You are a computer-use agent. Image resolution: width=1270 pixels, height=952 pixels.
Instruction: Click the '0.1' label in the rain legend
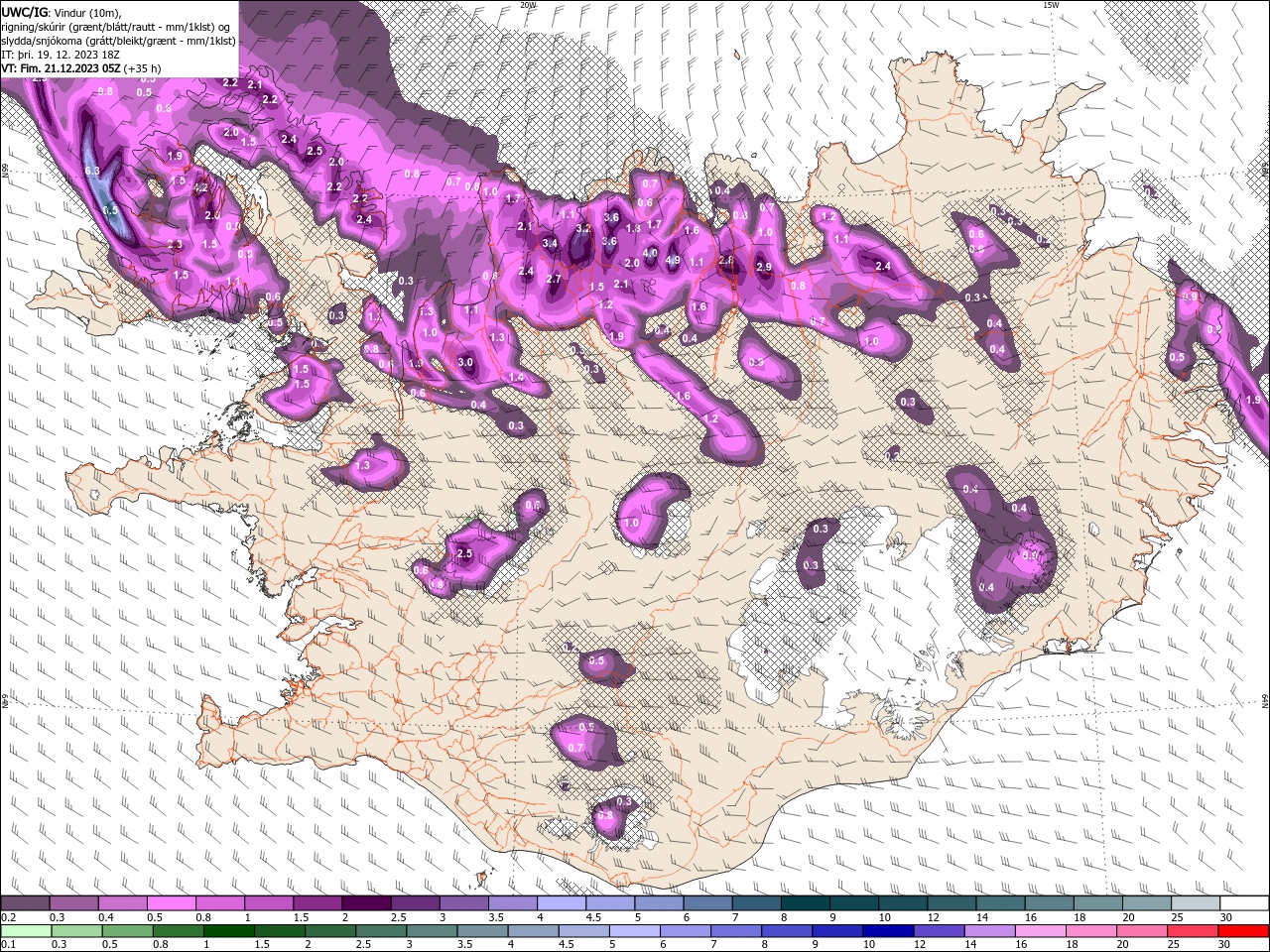(x=8, y=944)
